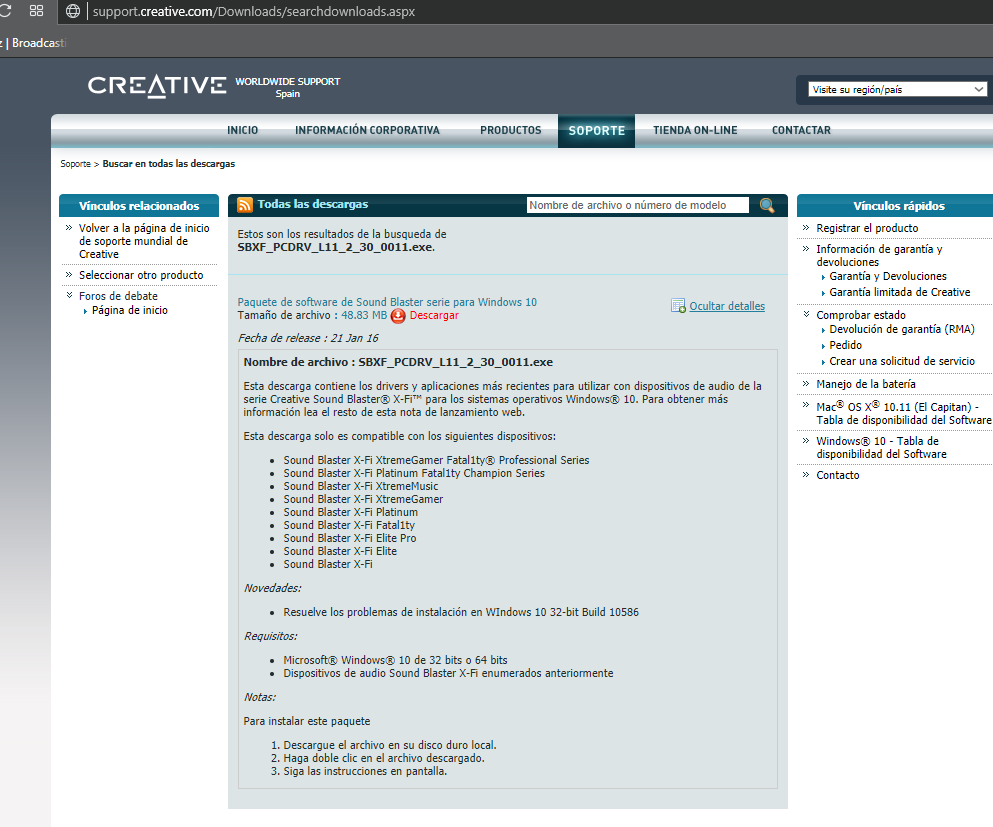Open Garantía limitada de Creative link

coord(900,292)
